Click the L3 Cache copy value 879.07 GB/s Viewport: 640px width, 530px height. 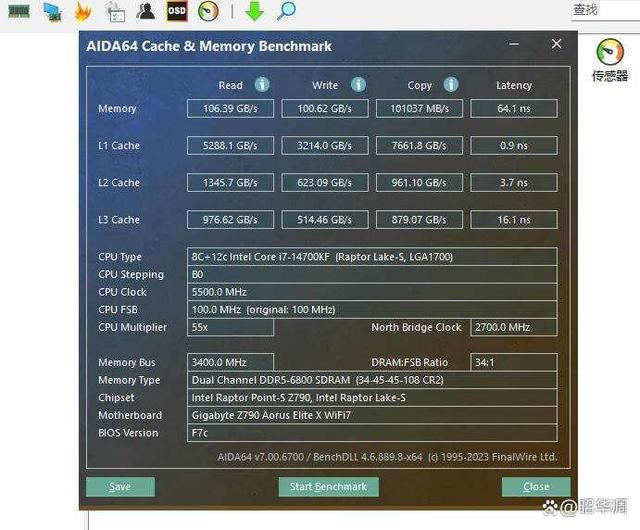[x=419, y=220]
